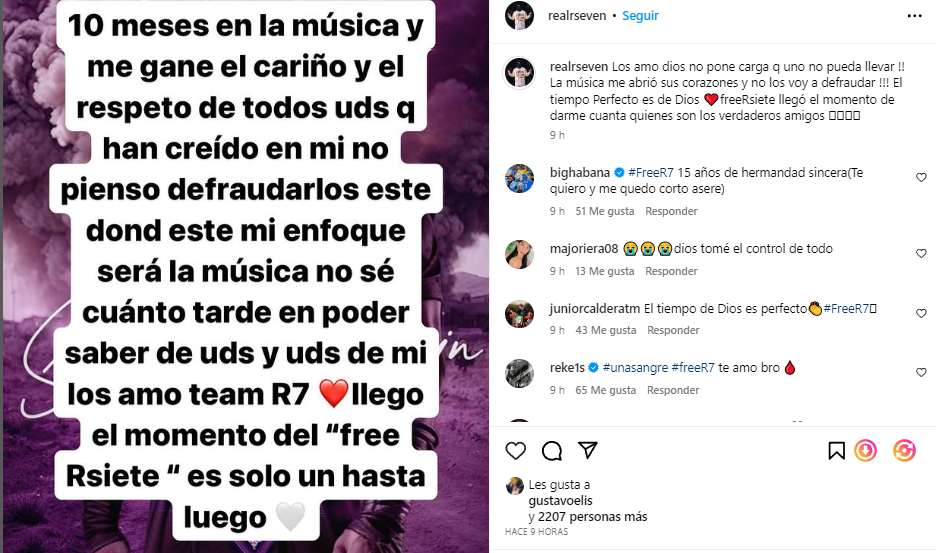Reply to reke1s's comment
The image size is (936, 553).
click(x=673, y=390)
